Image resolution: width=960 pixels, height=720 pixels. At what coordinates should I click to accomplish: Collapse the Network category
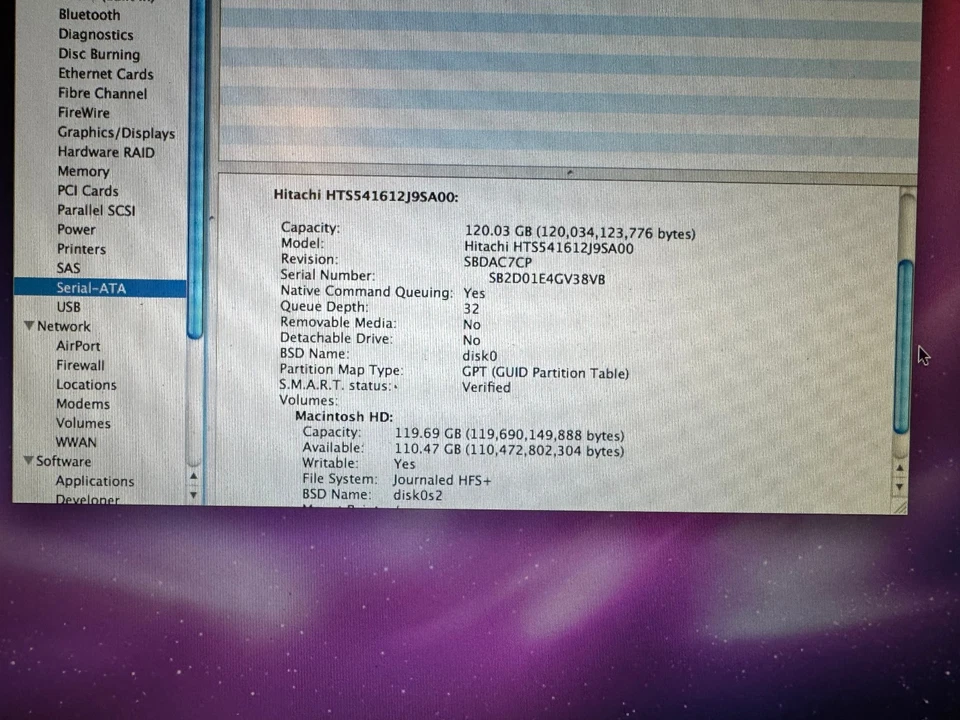point(29,325)
